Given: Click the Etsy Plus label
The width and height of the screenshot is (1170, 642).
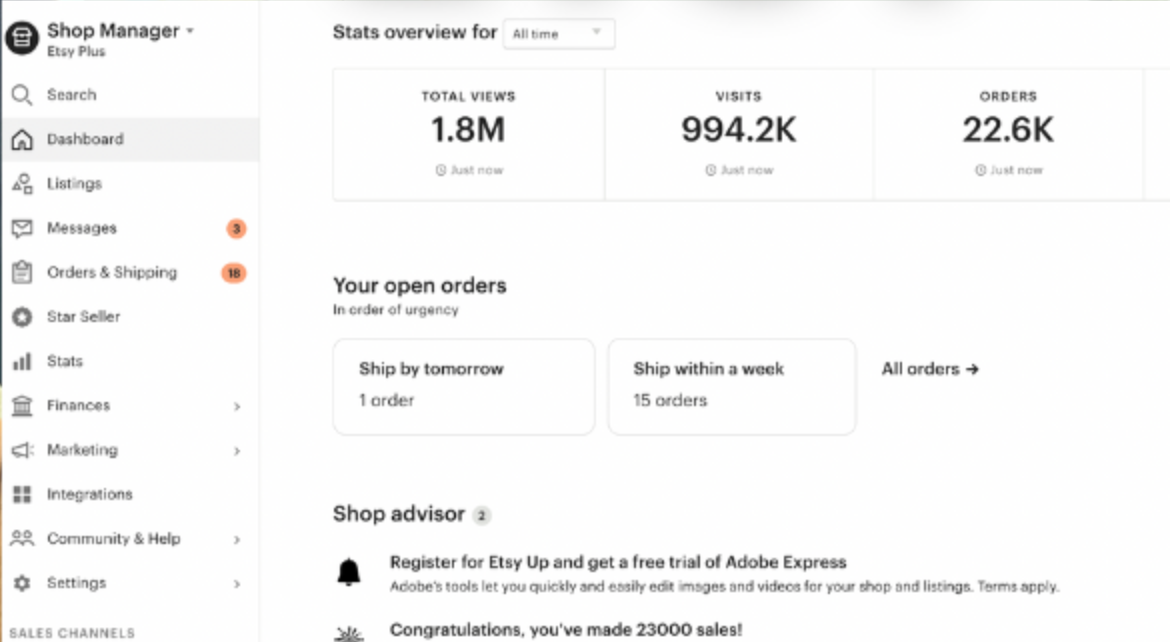Looking at the screenshot, I should coord(76,52).
